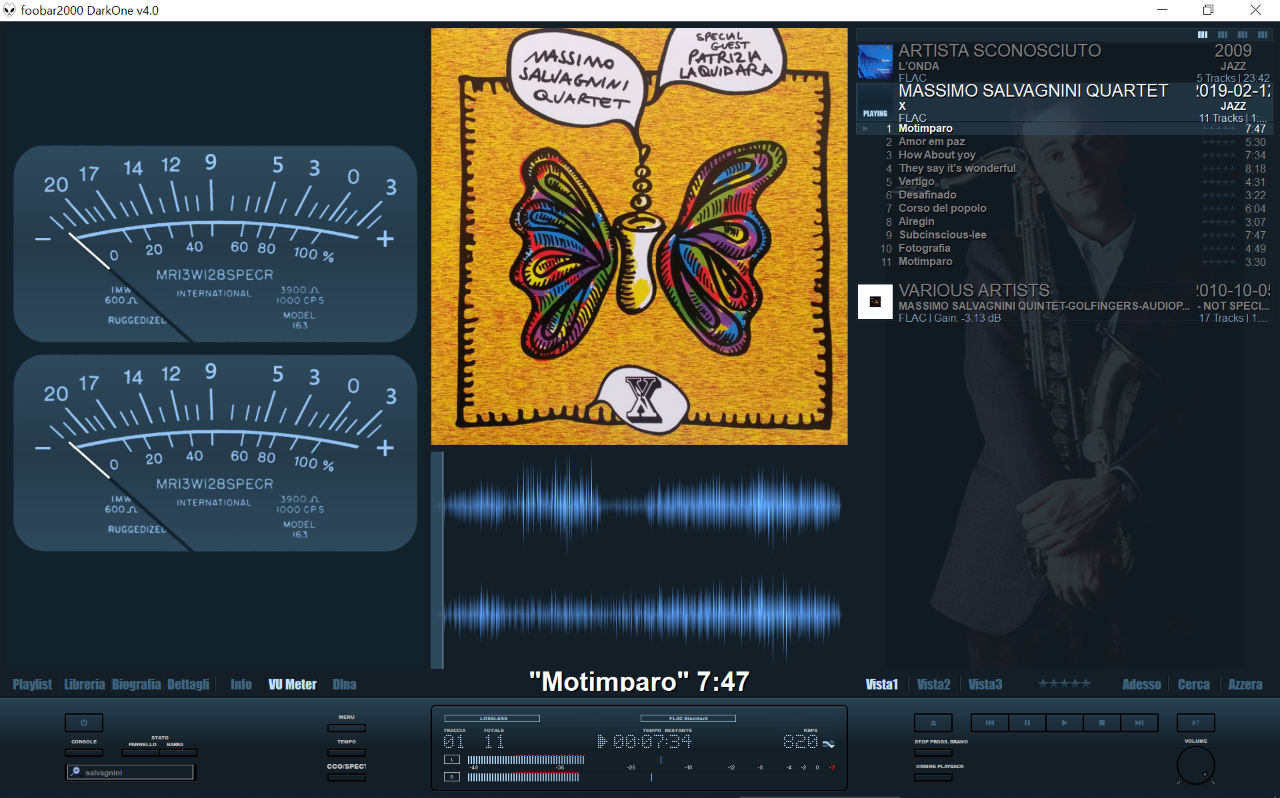Click the button under the CCO/SPECT label
Screen dimensions: 1280x798
(x=347, y=777)
